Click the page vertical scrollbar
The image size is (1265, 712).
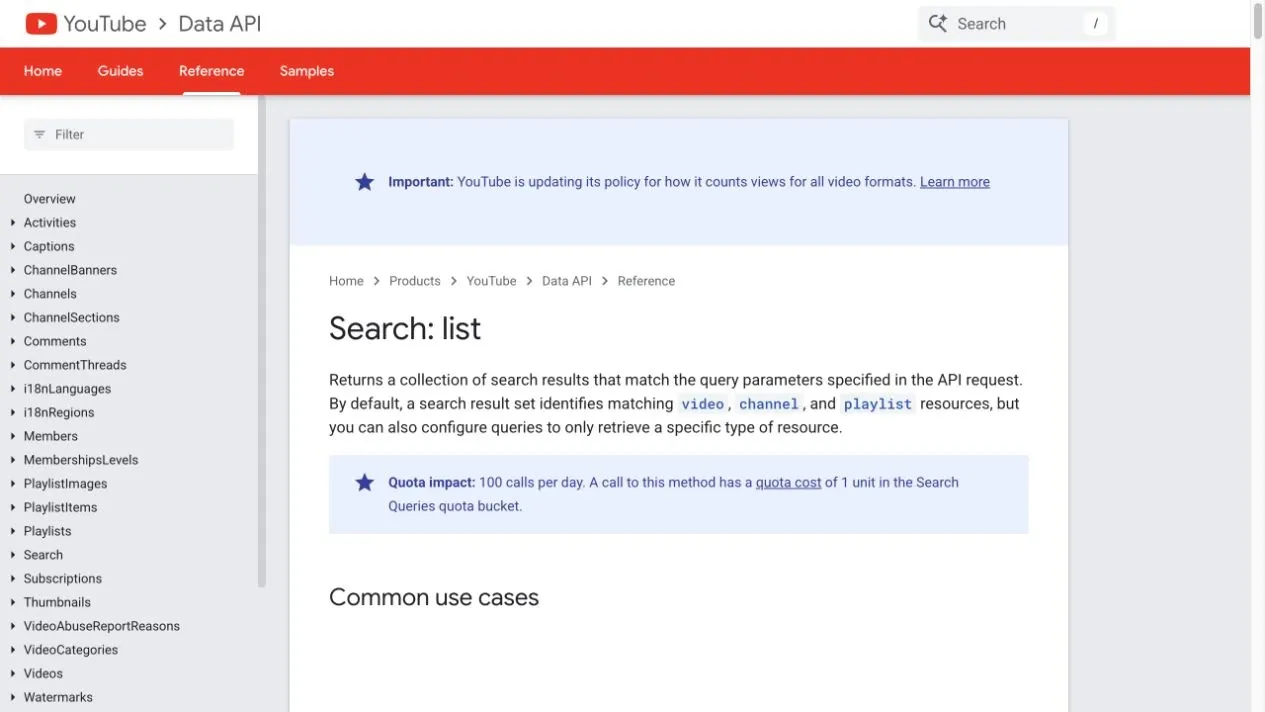1258,20
